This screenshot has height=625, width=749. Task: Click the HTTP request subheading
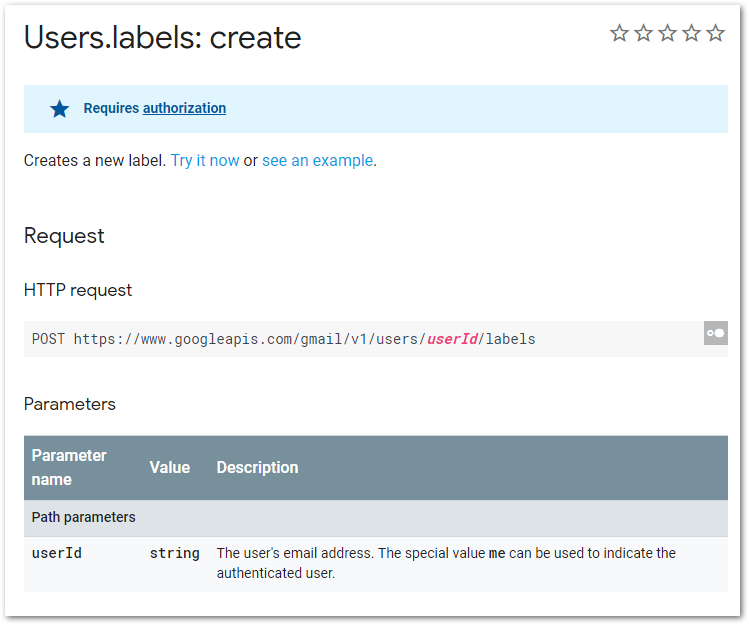[78, 290]
